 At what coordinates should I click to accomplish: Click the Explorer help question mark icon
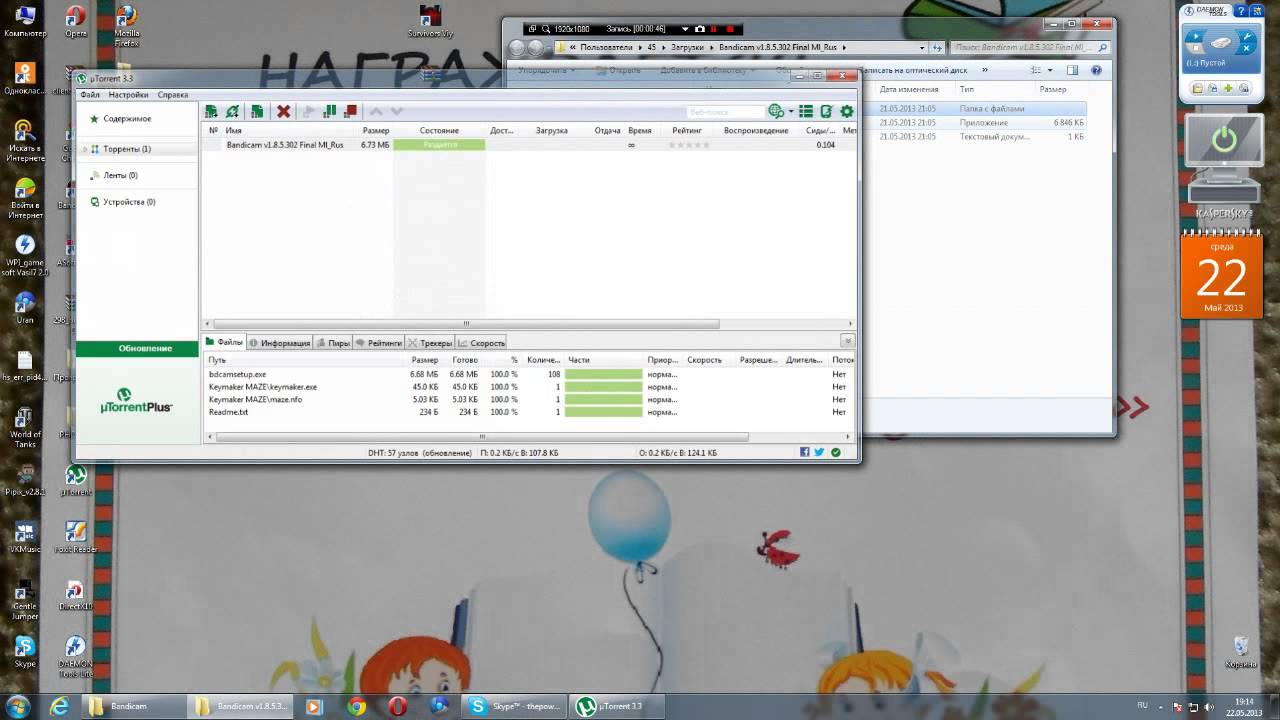coord(1097,70)
